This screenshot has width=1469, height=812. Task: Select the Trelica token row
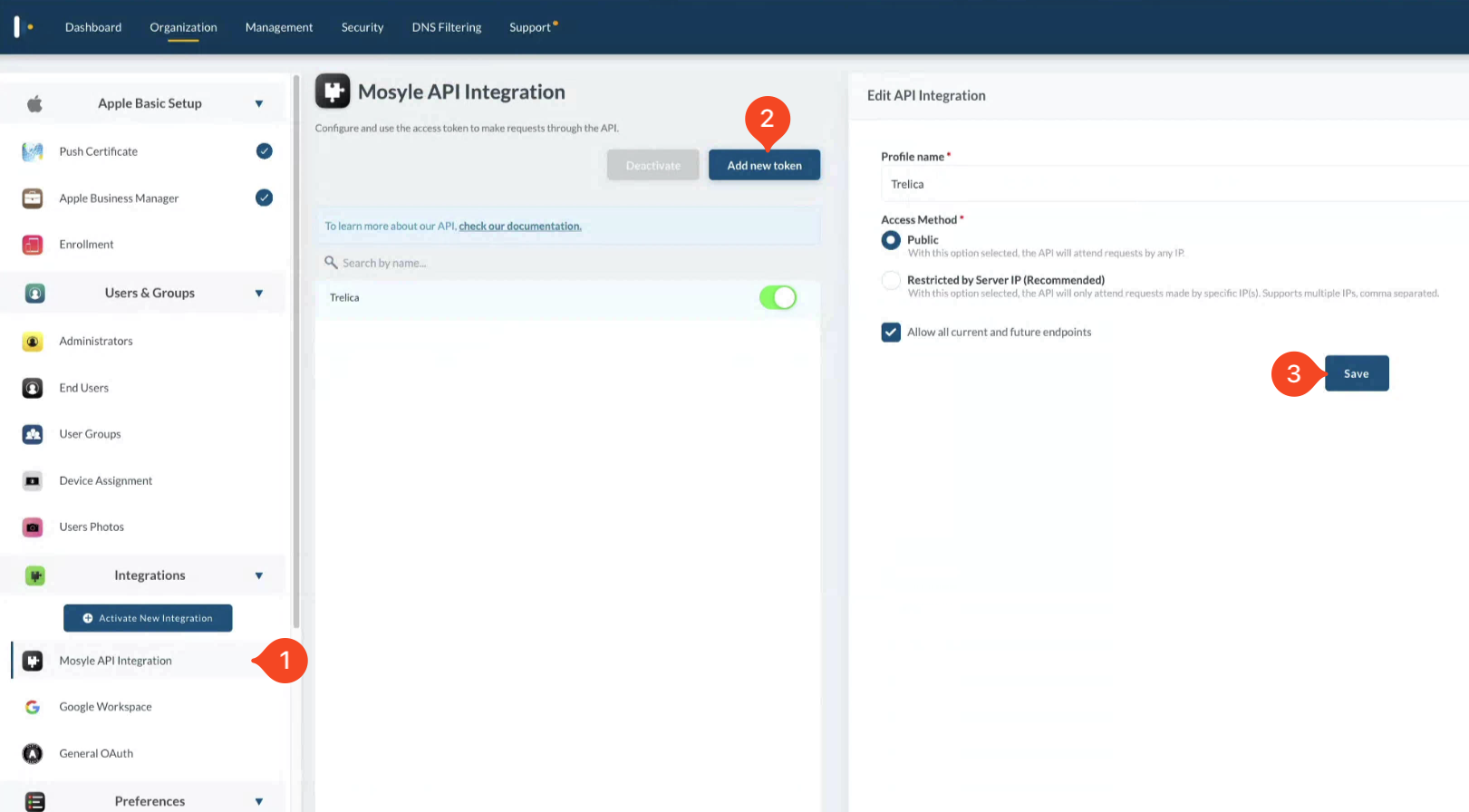567,297
